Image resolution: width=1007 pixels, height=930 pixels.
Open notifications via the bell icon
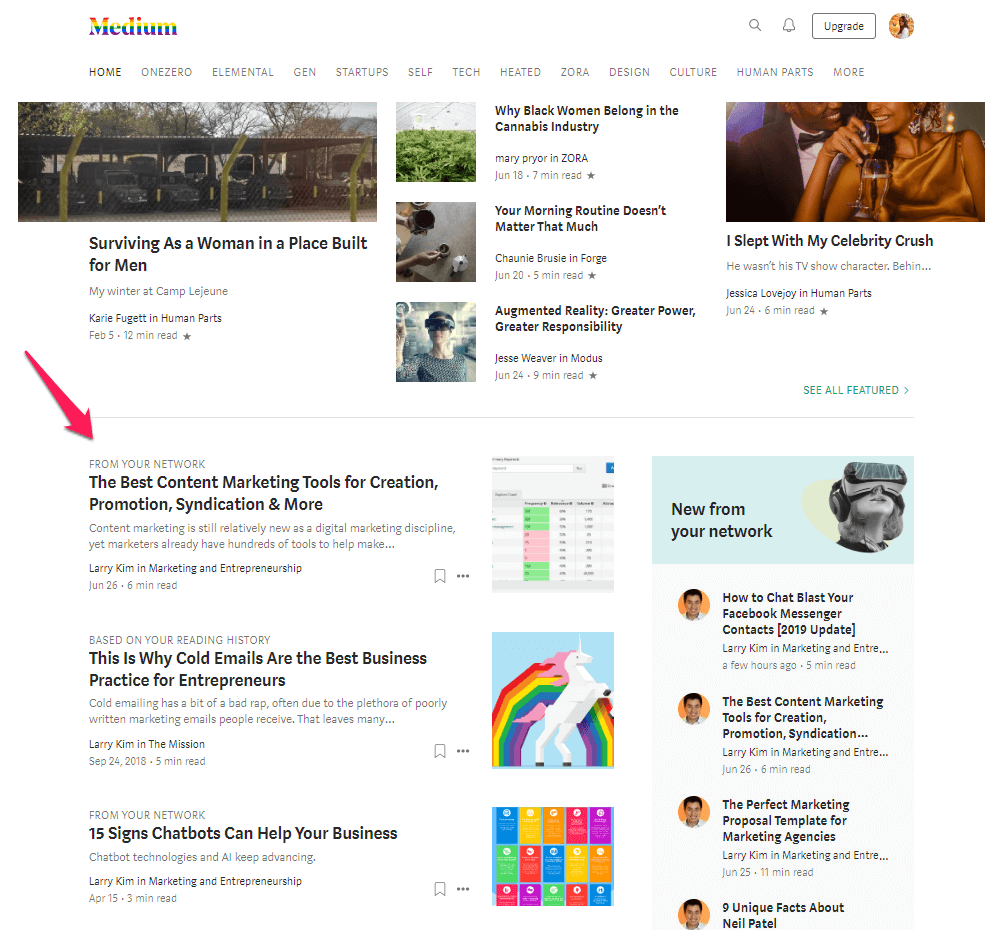pos(789,26)
